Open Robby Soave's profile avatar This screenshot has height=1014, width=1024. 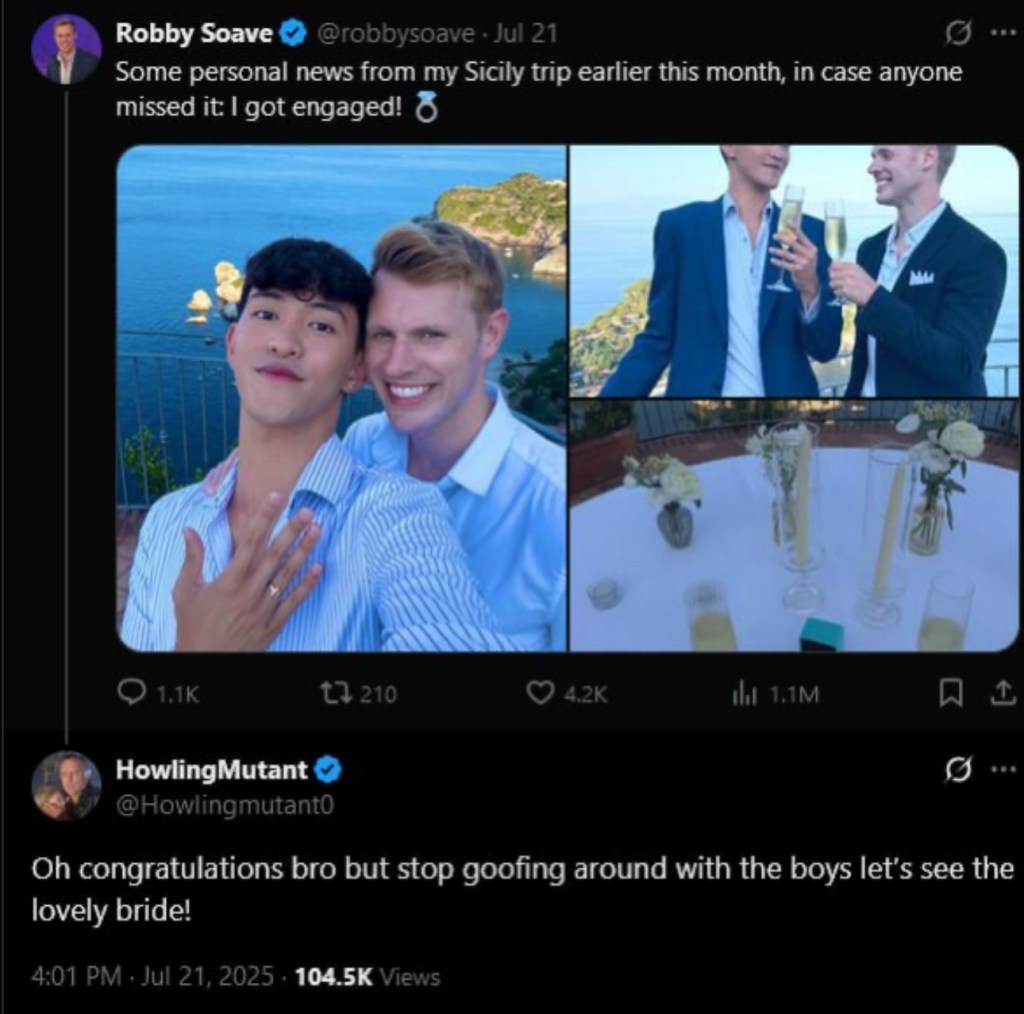66,50
